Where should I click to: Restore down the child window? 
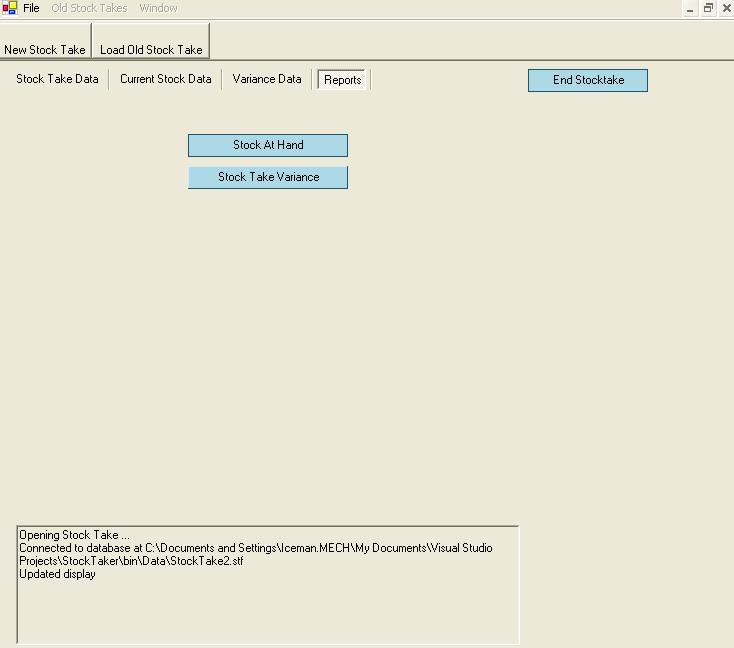coord(708,8)
